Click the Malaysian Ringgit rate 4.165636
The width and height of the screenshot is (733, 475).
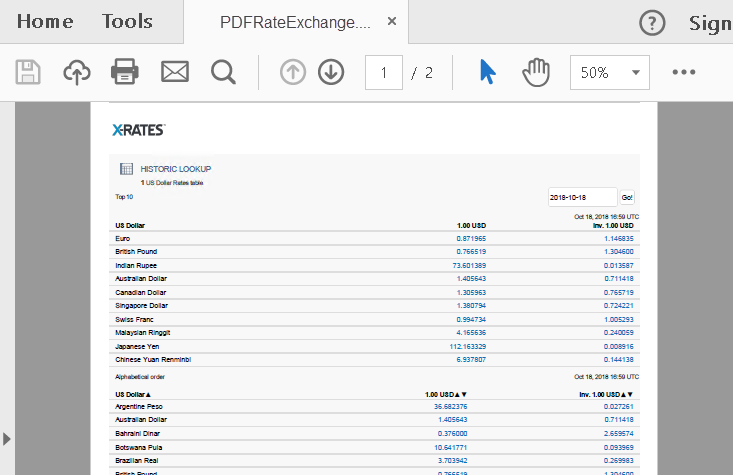pyautogui.click(x=471, y=332)
